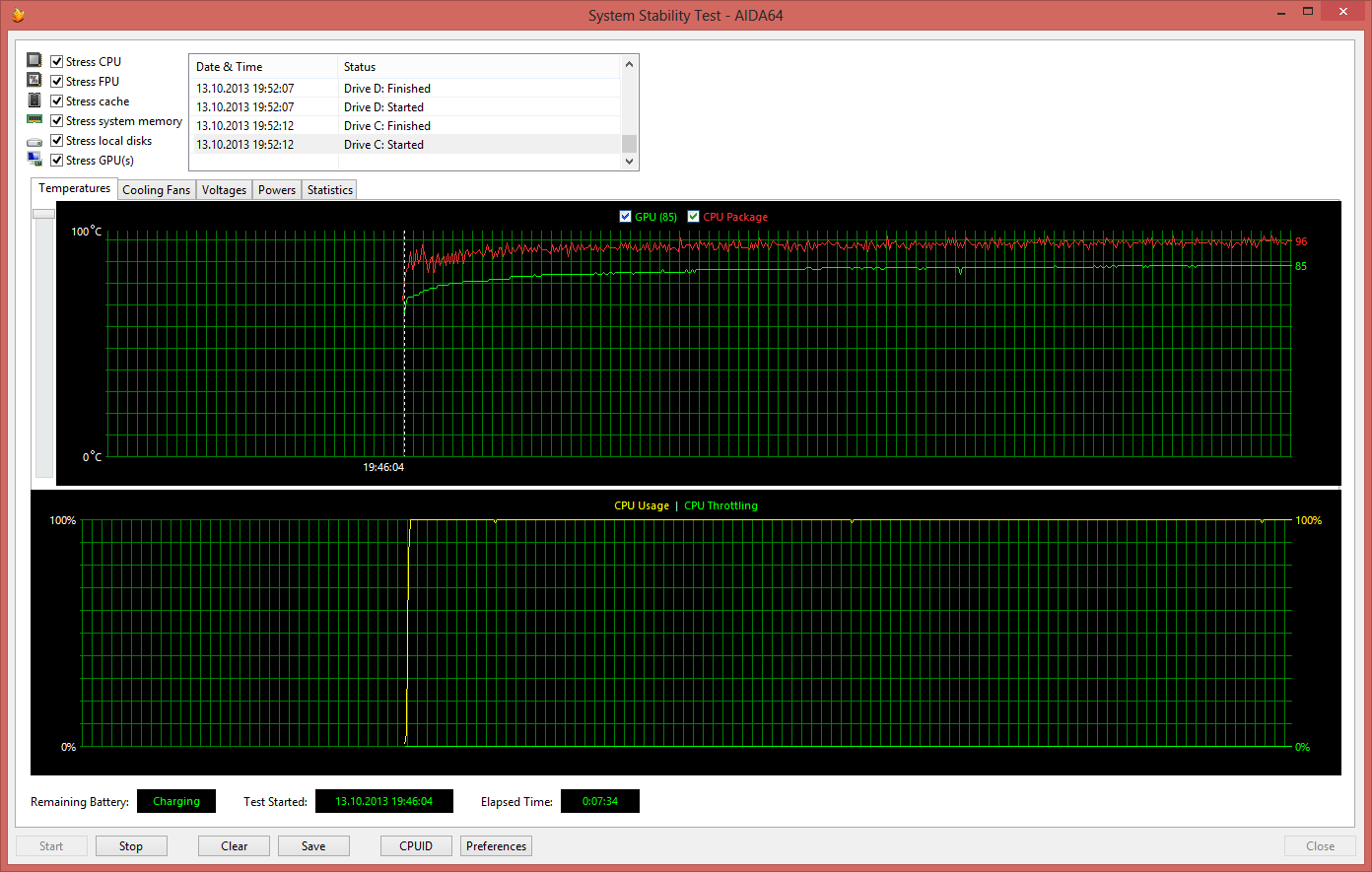Select log row Drive C: Started
The width and height of the screenshot is (1372, 872).
click(x=405, y=144)
